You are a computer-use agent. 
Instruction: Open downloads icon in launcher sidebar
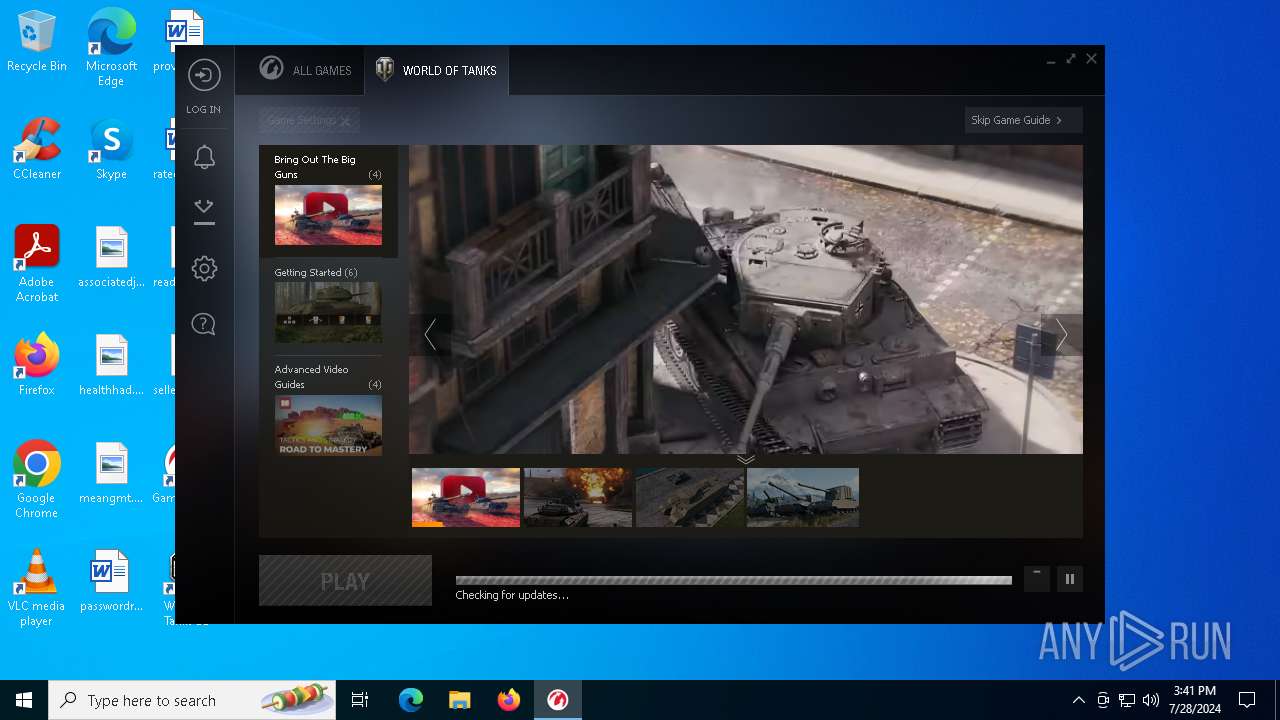click(204, 211)
